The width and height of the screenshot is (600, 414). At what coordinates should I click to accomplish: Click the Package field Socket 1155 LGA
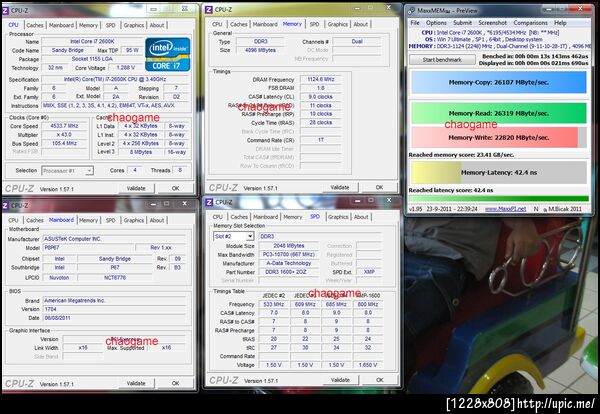92,59
